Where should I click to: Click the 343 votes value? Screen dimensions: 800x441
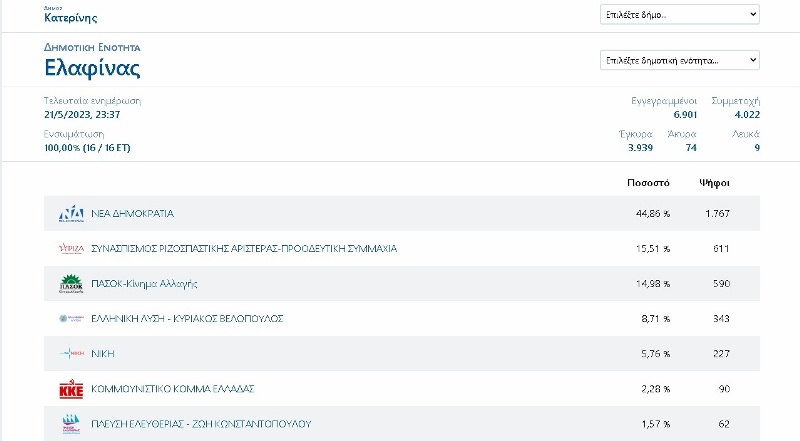tap(721, 318)
